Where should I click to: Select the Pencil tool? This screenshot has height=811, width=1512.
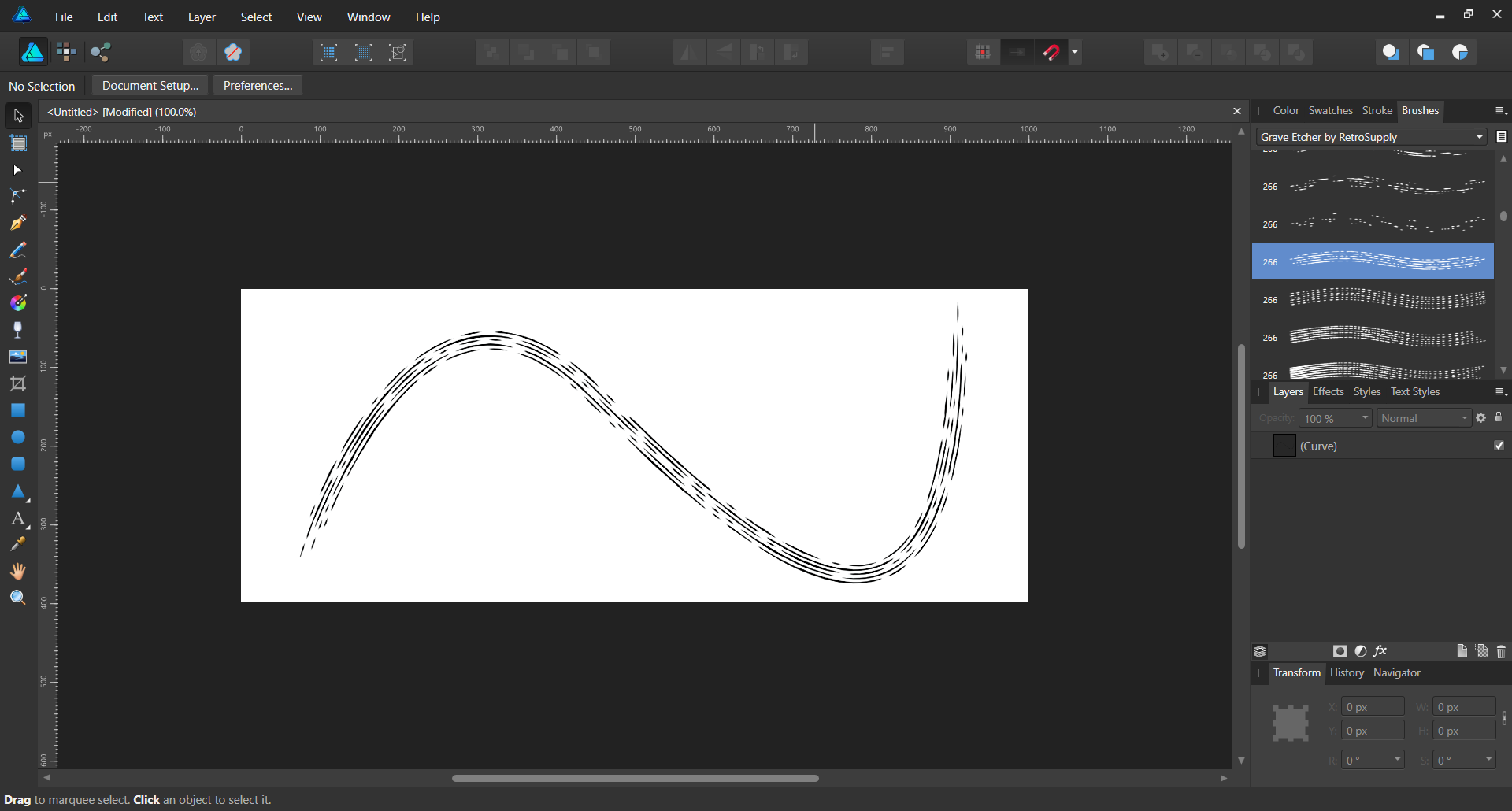tap(18, 250)
